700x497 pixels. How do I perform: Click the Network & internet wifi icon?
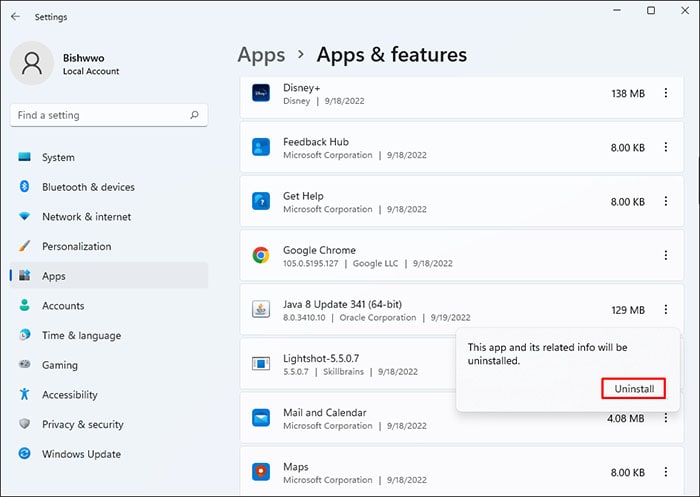click(x=25, y=216)
